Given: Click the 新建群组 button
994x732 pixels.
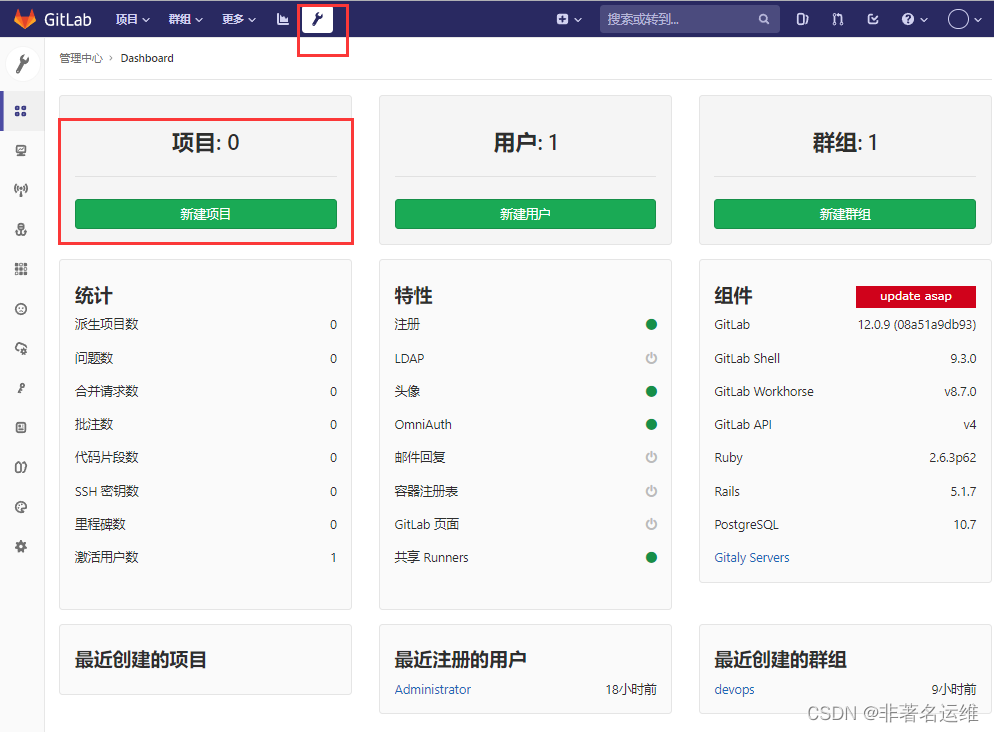Looking at the screenshot, I should (845, 214).
